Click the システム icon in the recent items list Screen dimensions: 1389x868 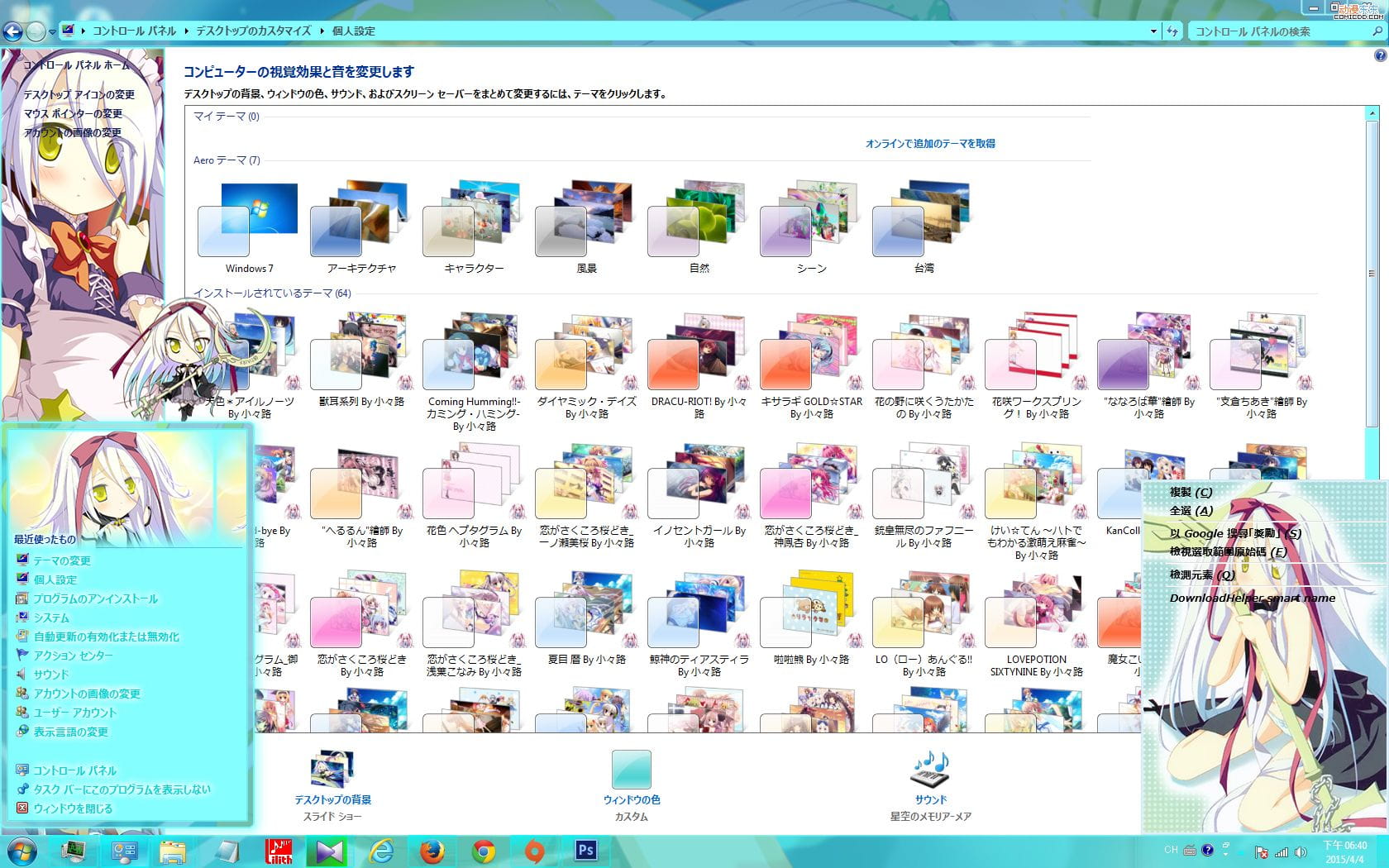coord(21,618)
